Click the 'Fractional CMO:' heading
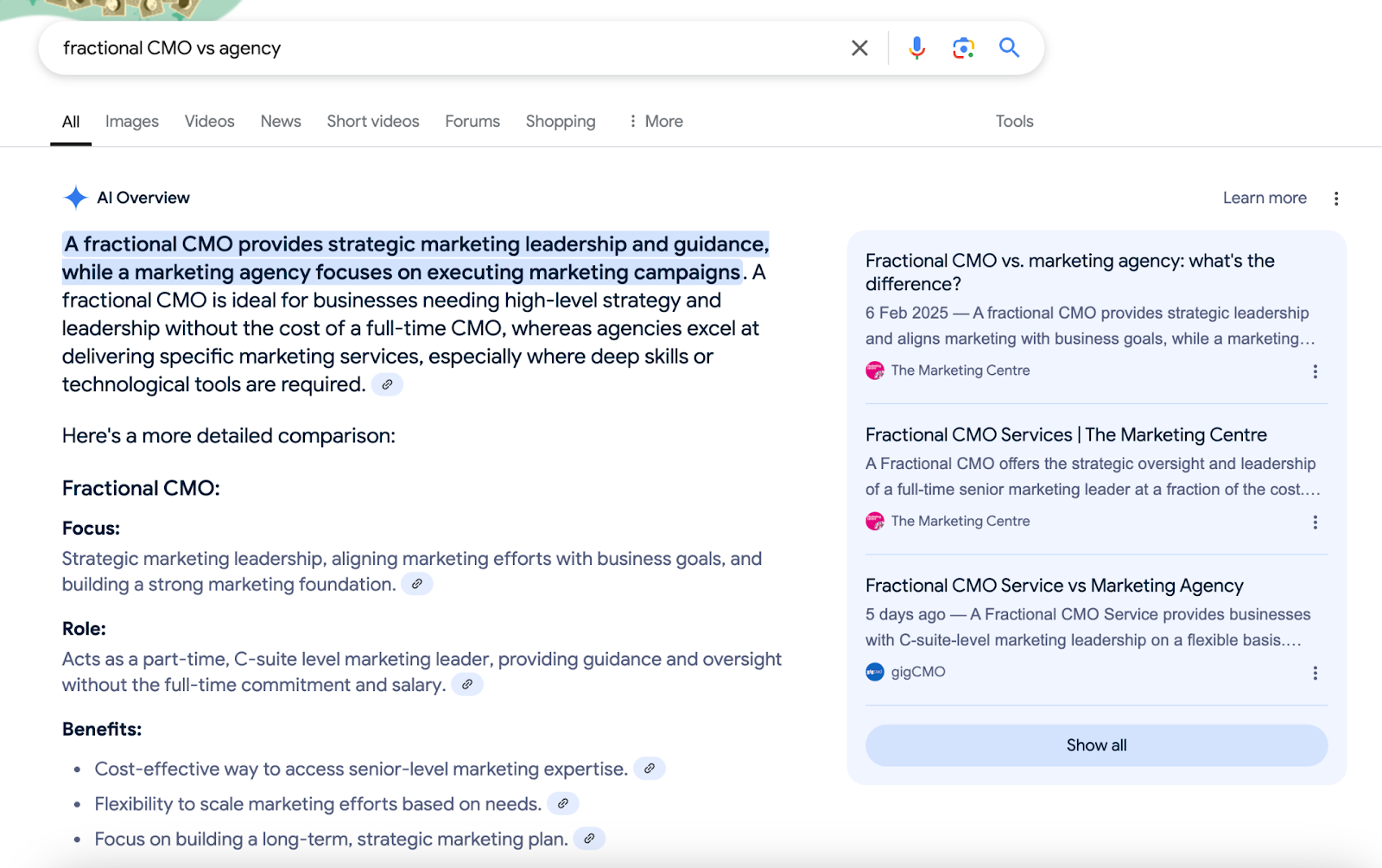The height and width of the screenshot is (868, 1382). [141, 489]
